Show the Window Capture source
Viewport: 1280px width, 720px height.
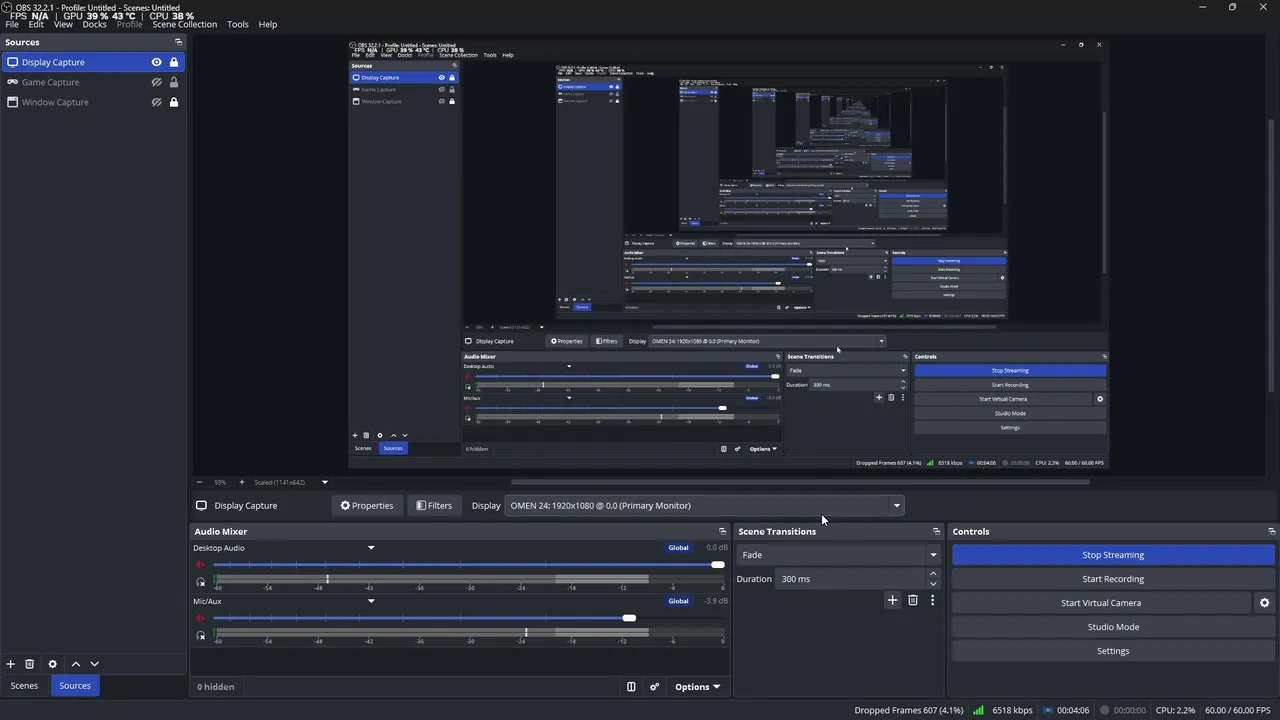click(156, 102)
